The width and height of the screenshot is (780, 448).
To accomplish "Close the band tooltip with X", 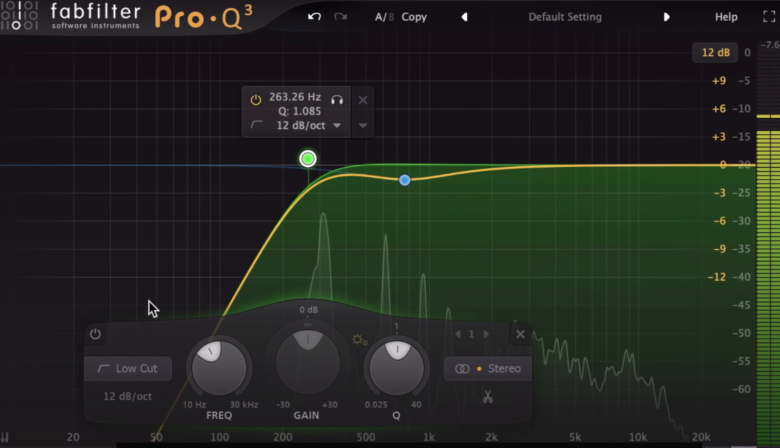I will pos(363,100).
